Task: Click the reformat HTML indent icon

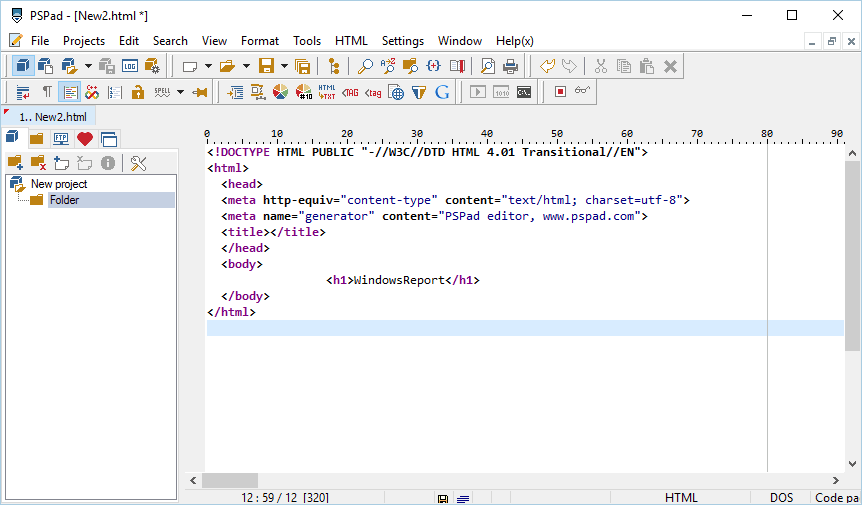Action: [x=235, y=92]
